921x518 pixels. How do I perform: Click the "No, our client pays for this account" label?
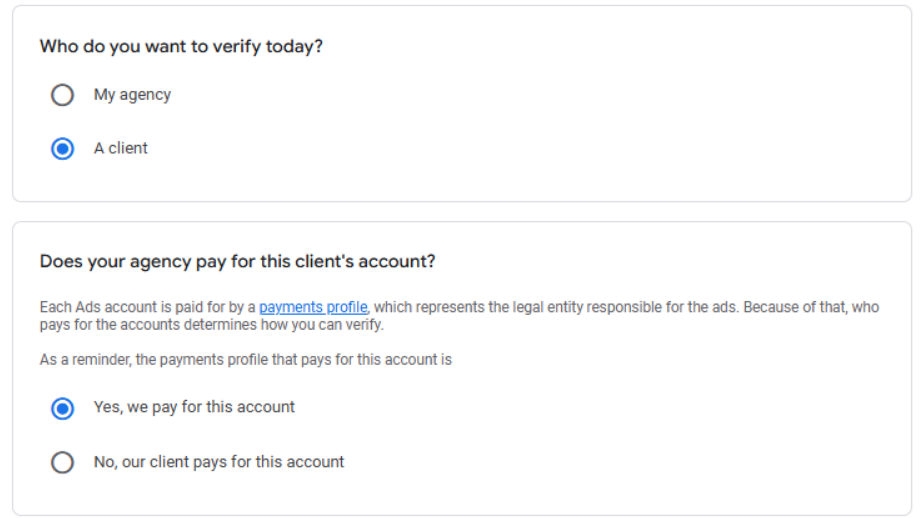point(218,462)
